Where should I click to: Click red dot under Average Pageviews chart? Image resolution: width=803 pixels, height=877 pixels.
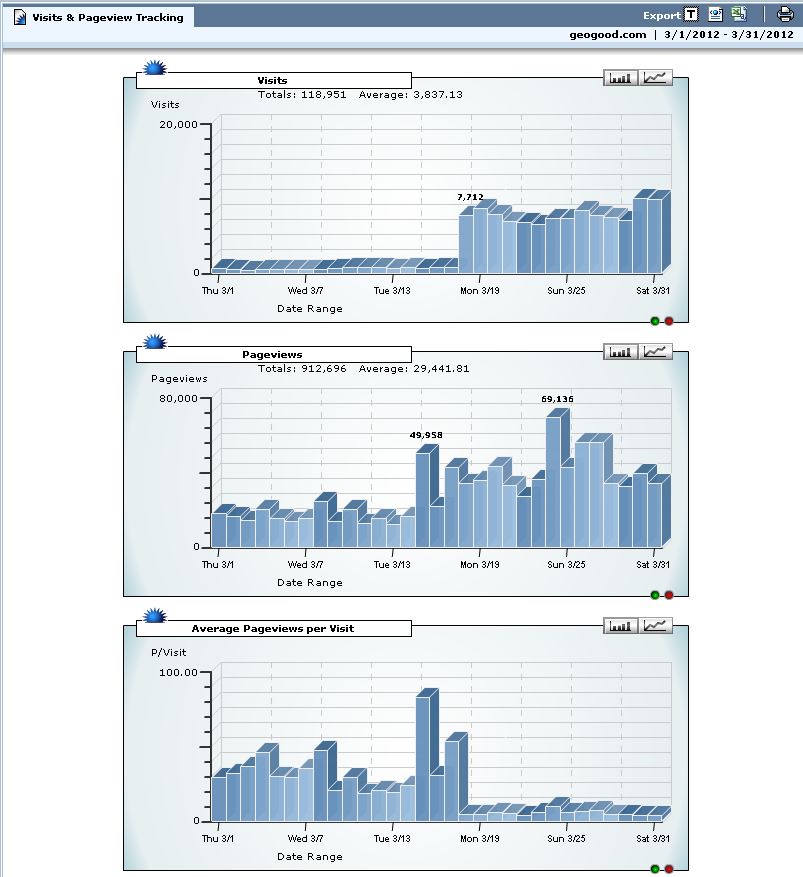click(x=669, y=869)
